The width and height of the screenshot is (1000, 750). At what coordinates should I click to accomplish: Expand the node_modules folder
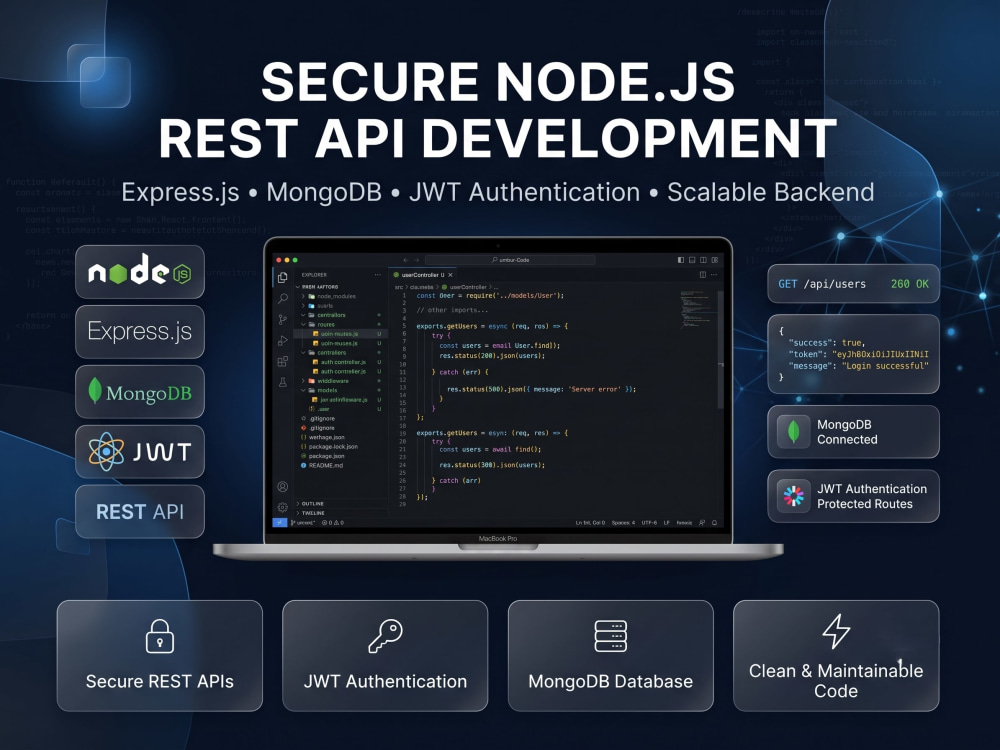pos(336,297)
